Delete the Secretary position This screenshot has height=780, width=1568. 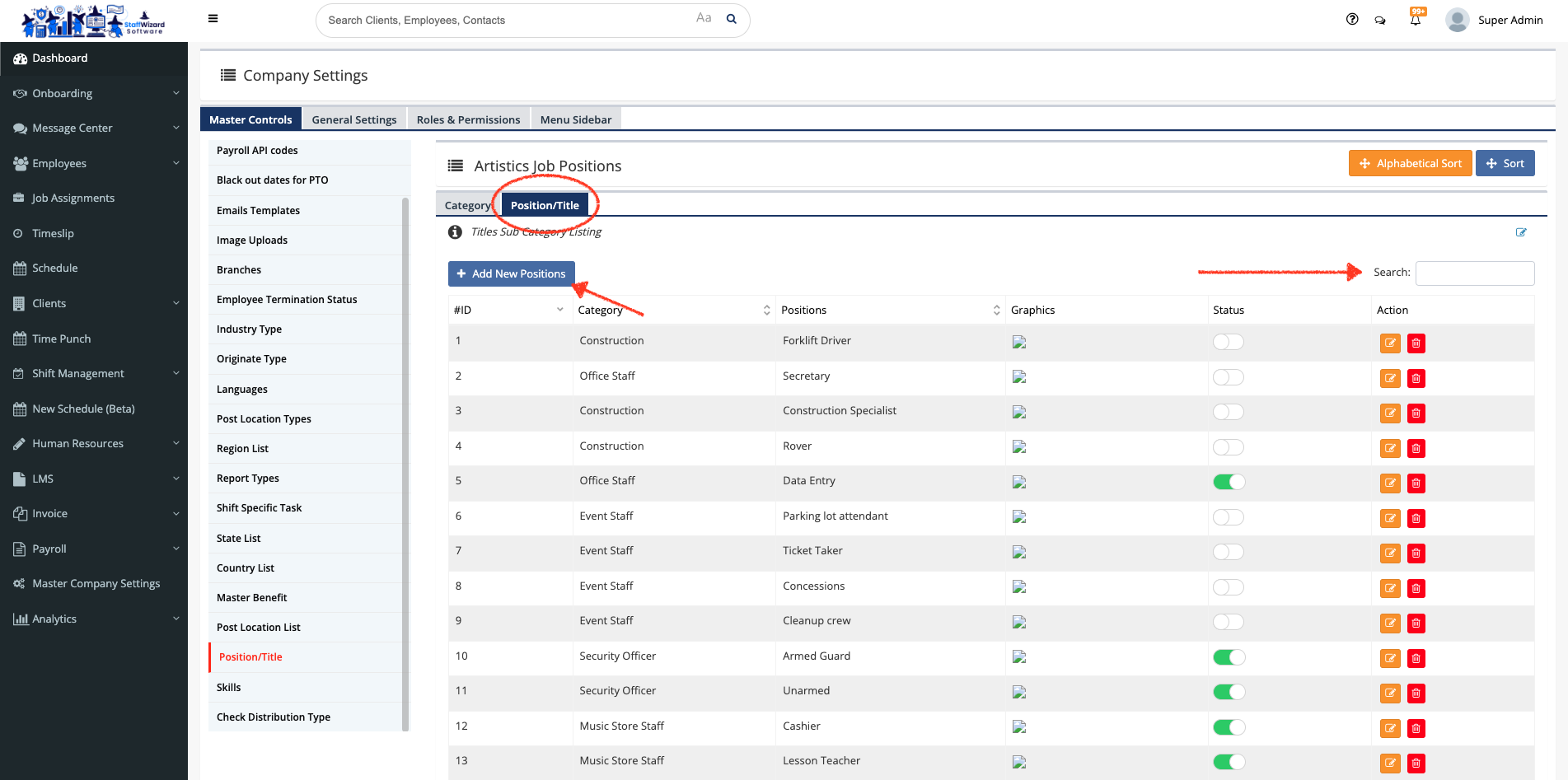1416,379
